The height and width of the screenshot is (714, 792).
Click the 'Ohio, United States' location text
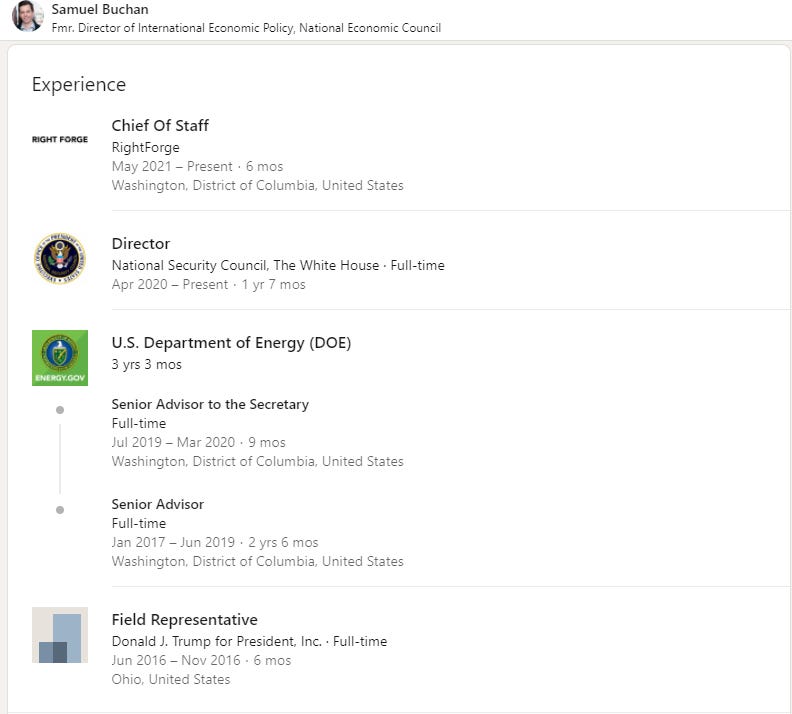171,679
